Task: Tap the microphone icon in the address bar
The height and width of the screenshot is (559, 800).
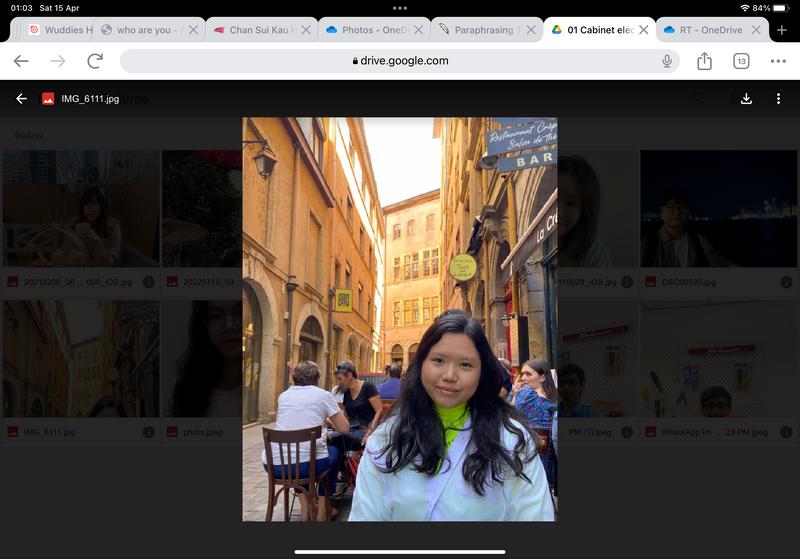Action: pos(667,61)
